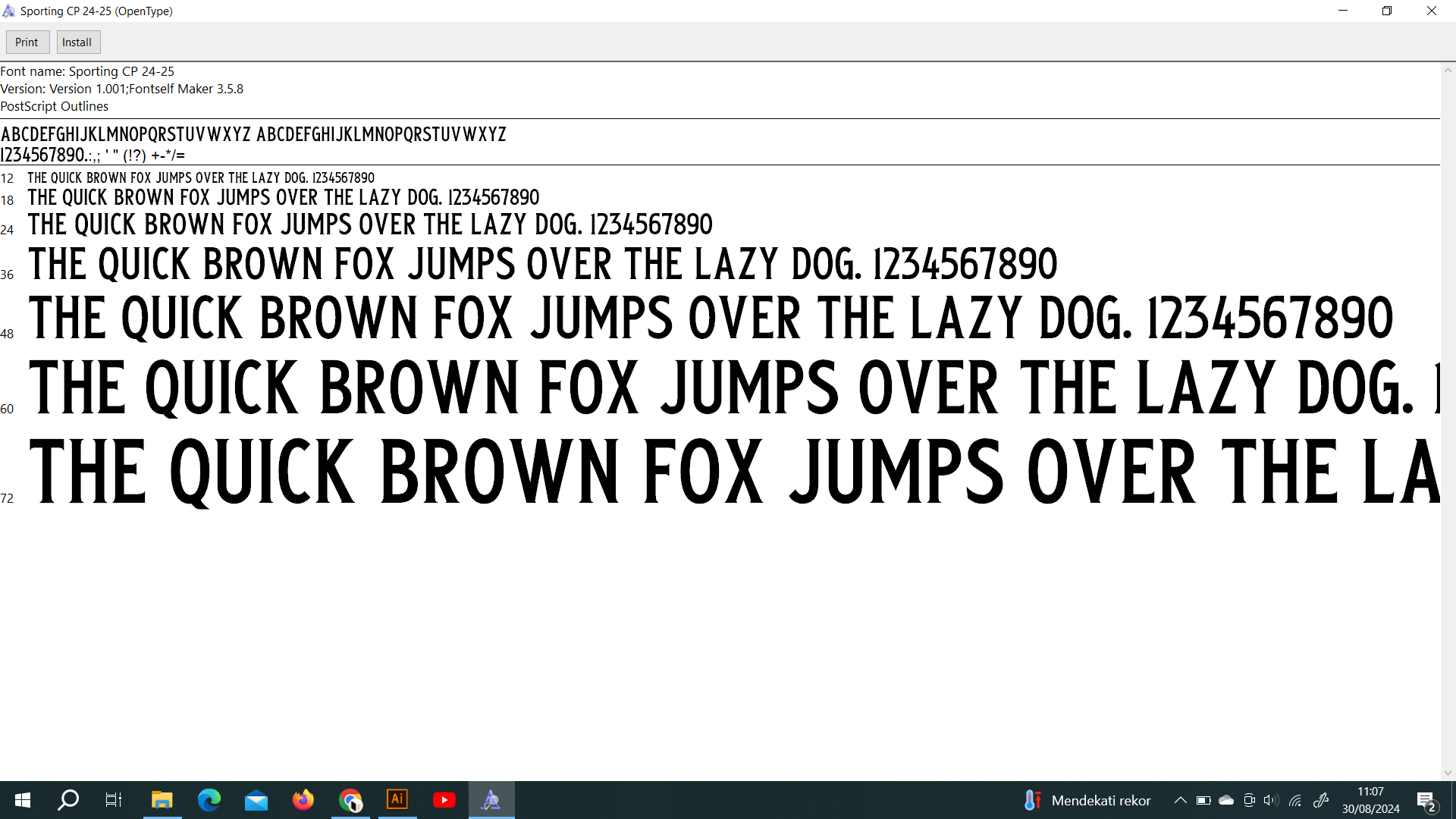This screenshot has height=819, width=1456.
Task: Open the Wi-Fi network flyout
Action: click(x=1295, y=800)
